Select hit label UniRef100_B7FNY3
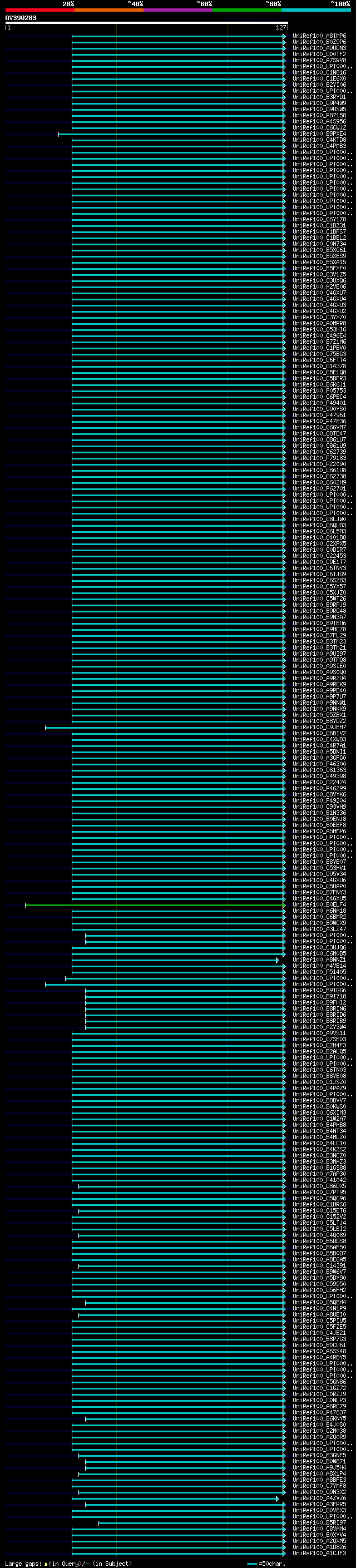The image size is (356, 1568). click(319, 892)
